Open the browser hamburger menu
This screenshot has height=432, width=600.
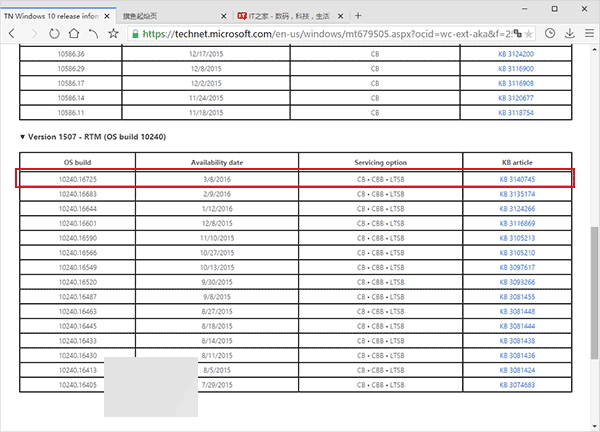[x=589, y=34]
